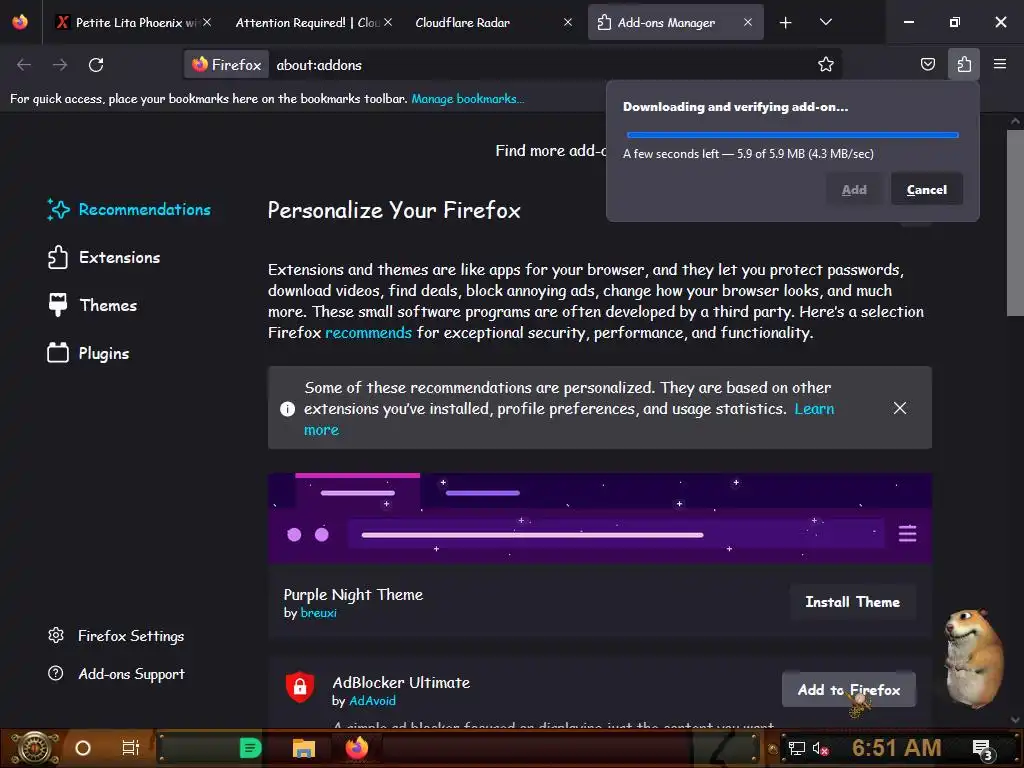Open the Extensions toolbar button
This screenshot has width=1024, height=768.
964,64
